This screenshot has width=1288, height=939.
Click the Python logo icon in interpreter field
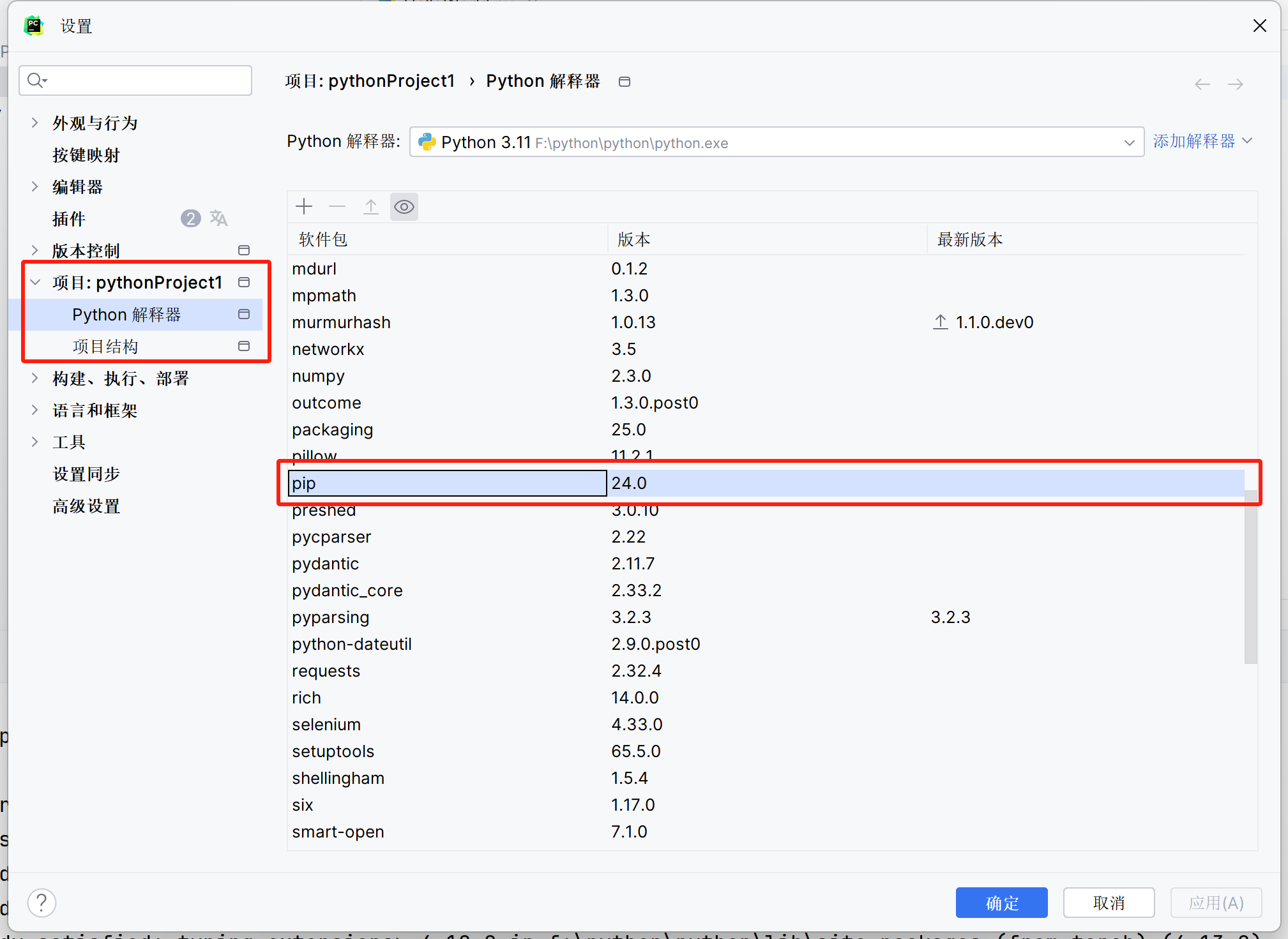click(427, 142)
